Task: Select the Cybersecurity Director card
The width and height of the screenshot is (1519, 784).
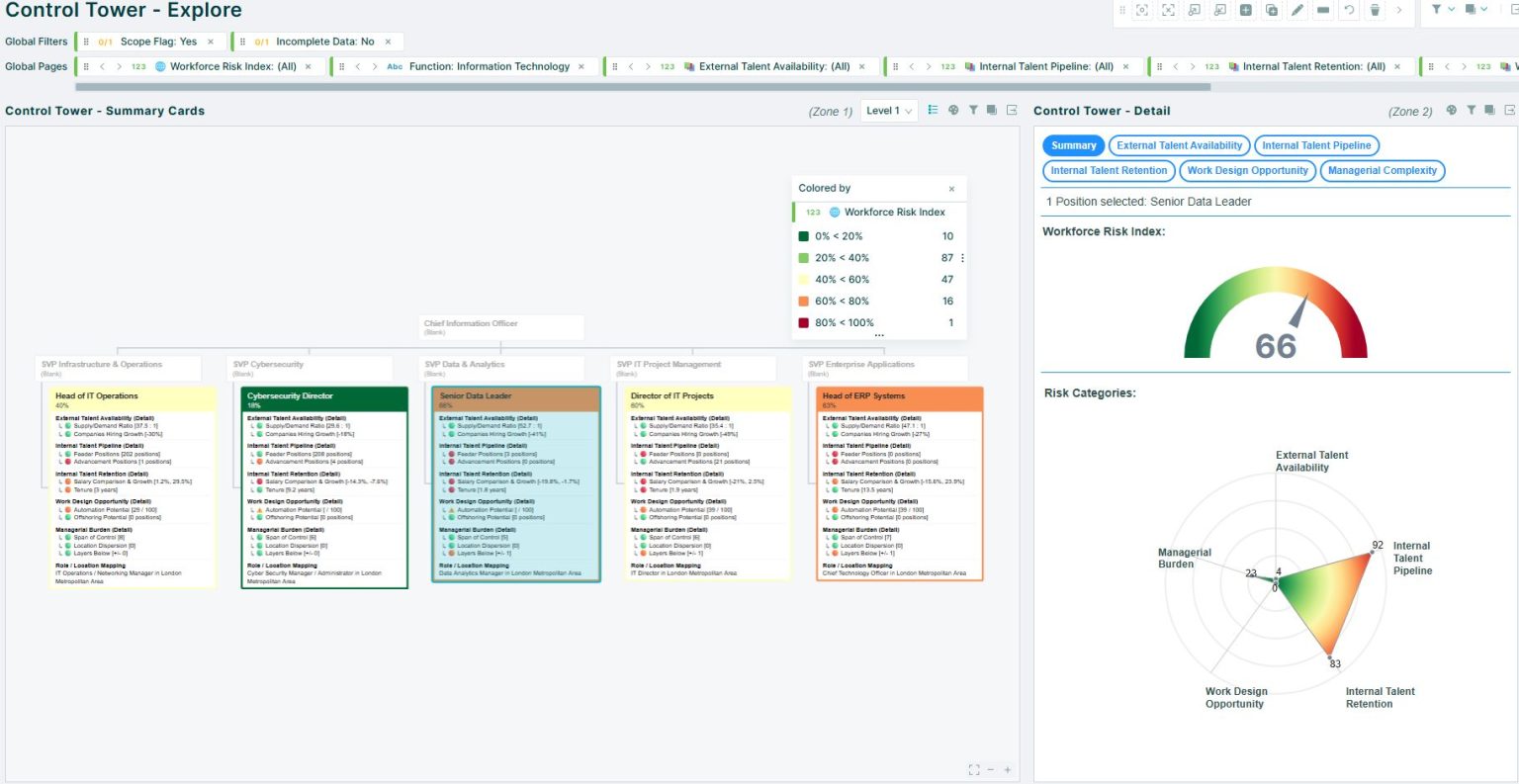Action: coord(324,487)
